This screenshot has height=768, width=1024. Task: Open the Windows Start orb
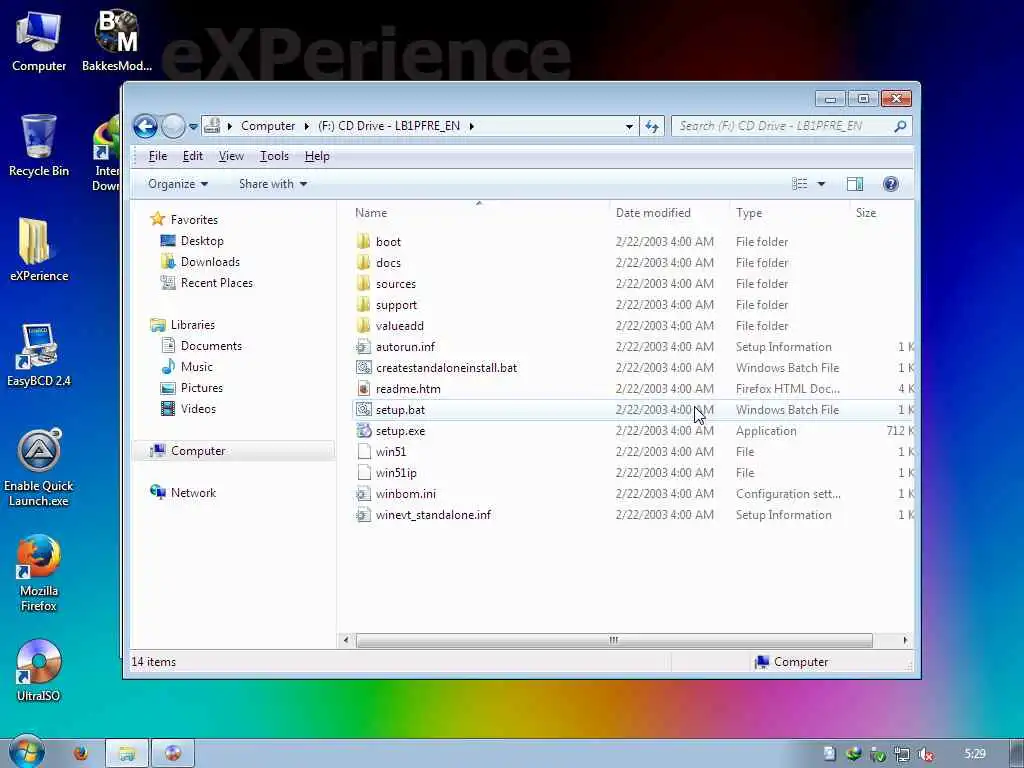26,752
